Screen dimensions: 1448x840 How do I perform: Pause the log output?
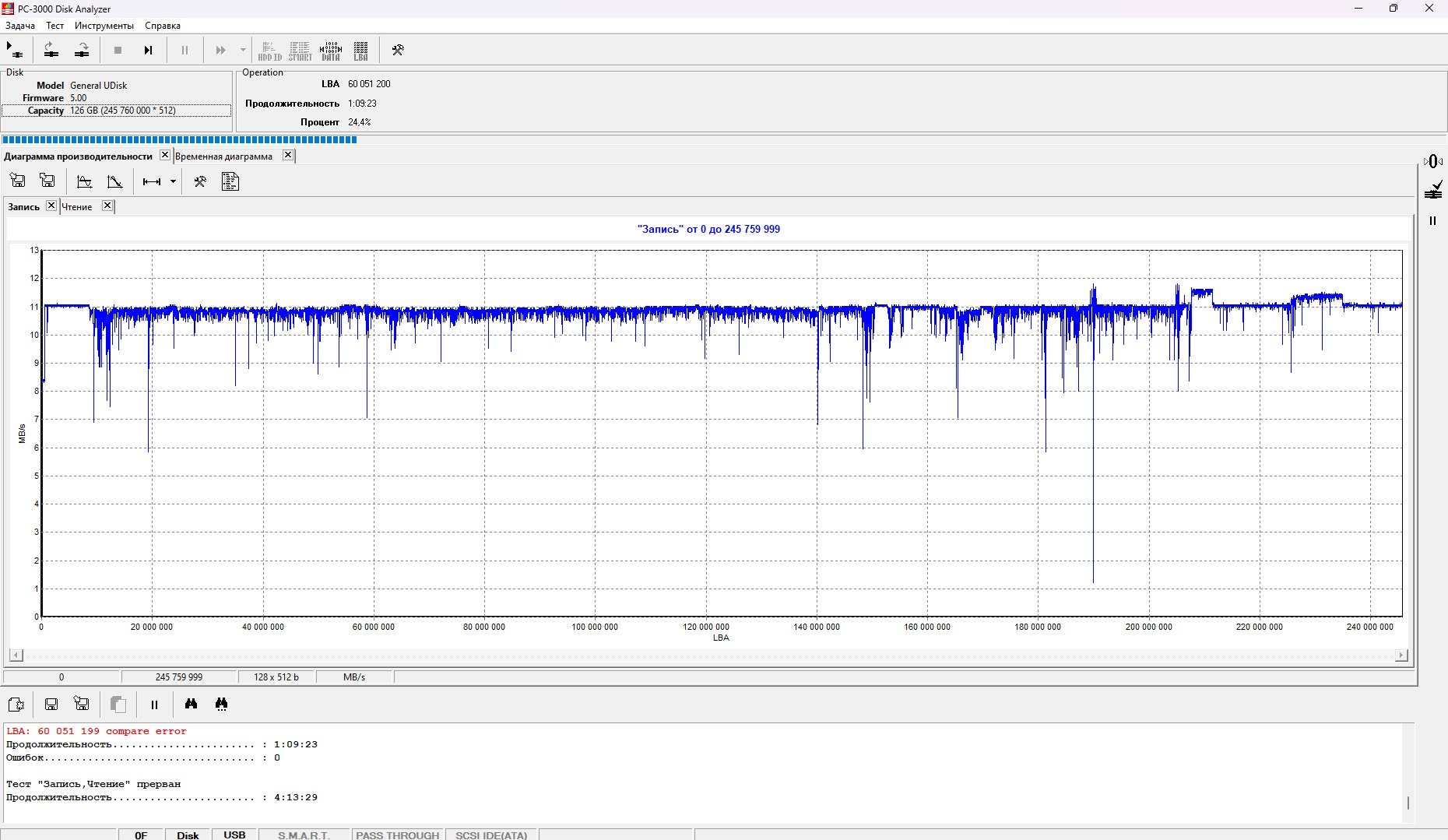point(154,705)
